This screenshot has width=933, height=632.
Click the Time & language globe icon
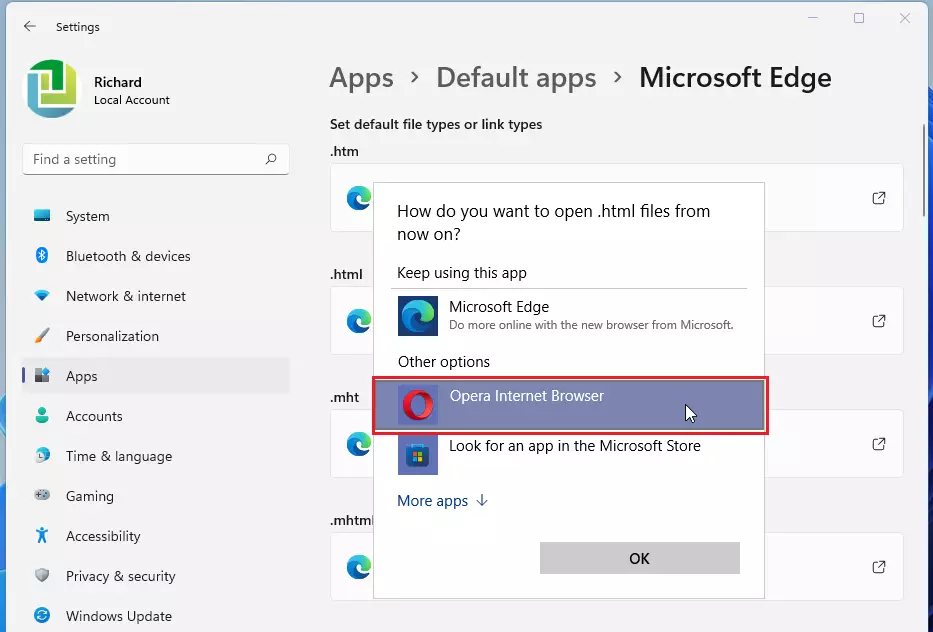click(42, 456)
